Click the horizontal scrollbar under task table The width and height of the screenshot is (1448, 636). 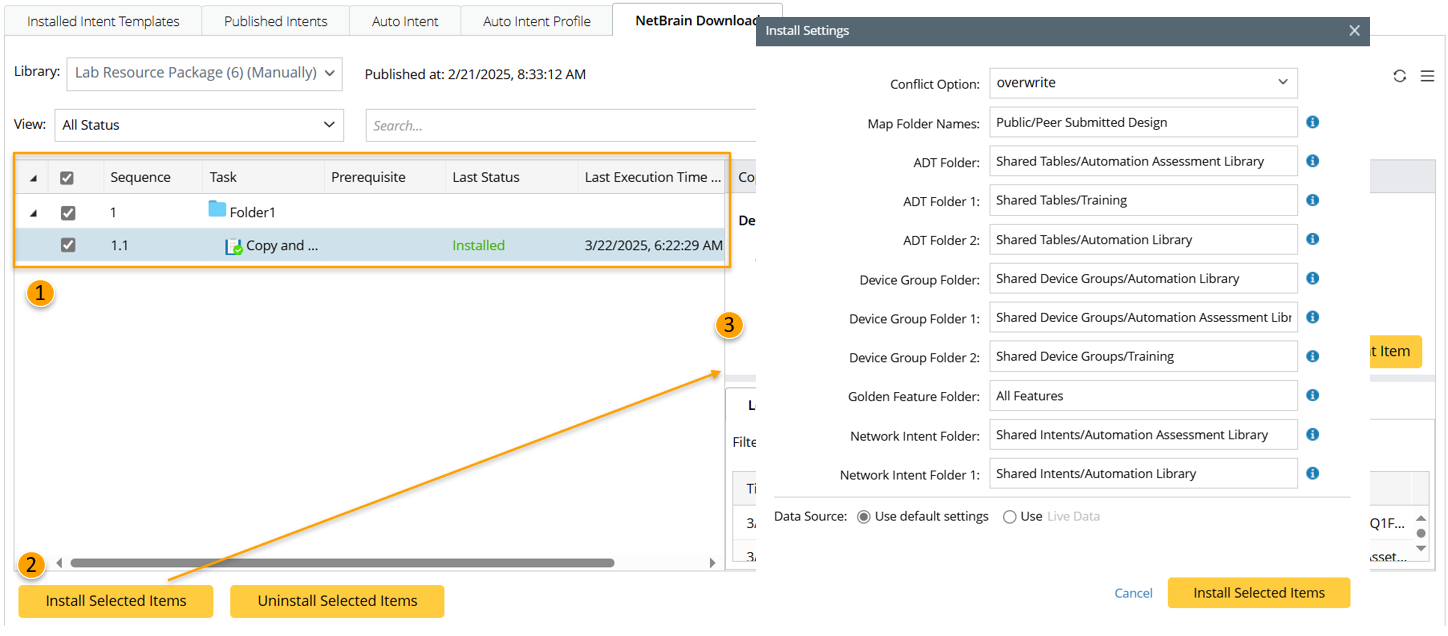coord(342,563)
